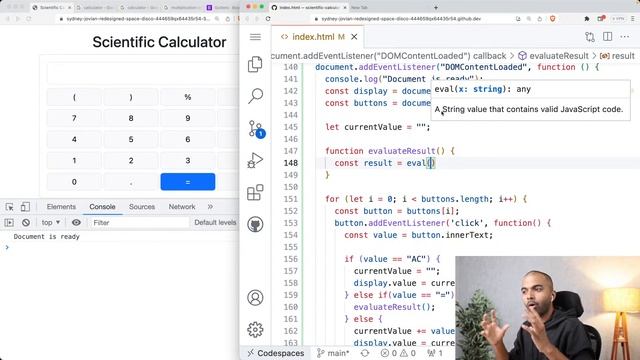Click the calculator ) button
The height and width of the screenshot is (360, 640).
coord(131,97)
